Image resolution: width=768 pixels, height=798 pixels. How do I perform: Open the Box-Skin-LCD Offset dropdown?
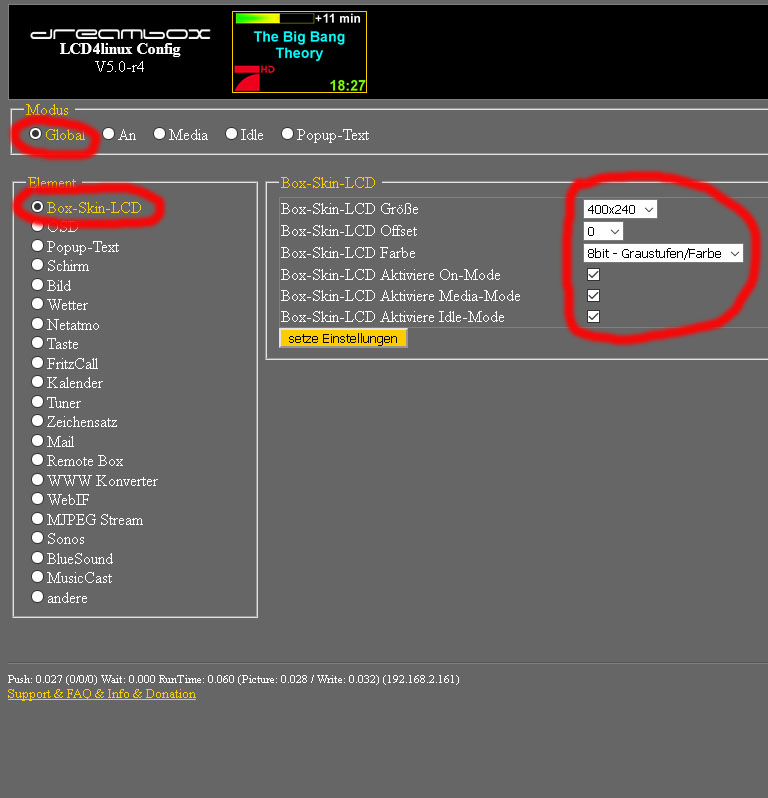(603, 231)
